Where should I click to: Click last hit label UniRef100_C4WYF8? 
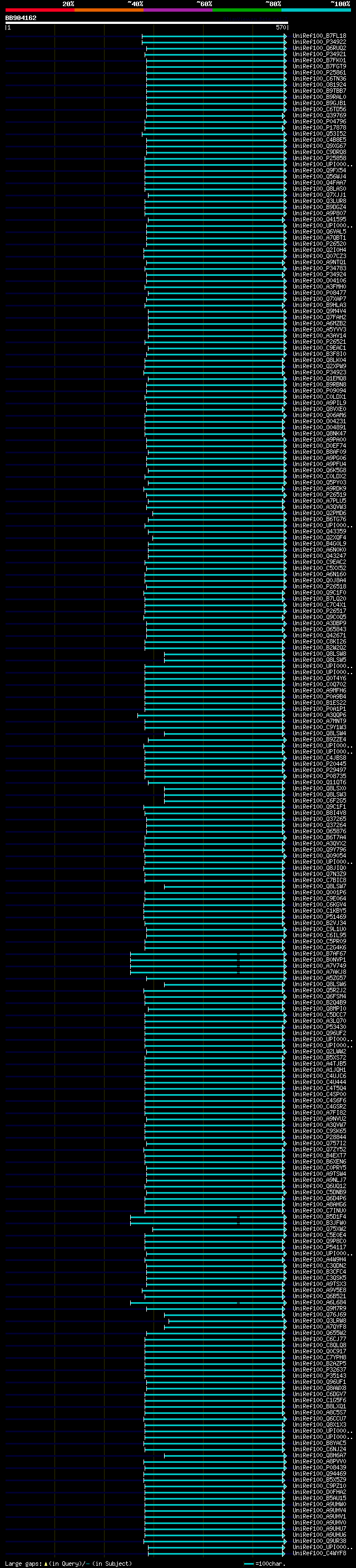coord(319,1553)
